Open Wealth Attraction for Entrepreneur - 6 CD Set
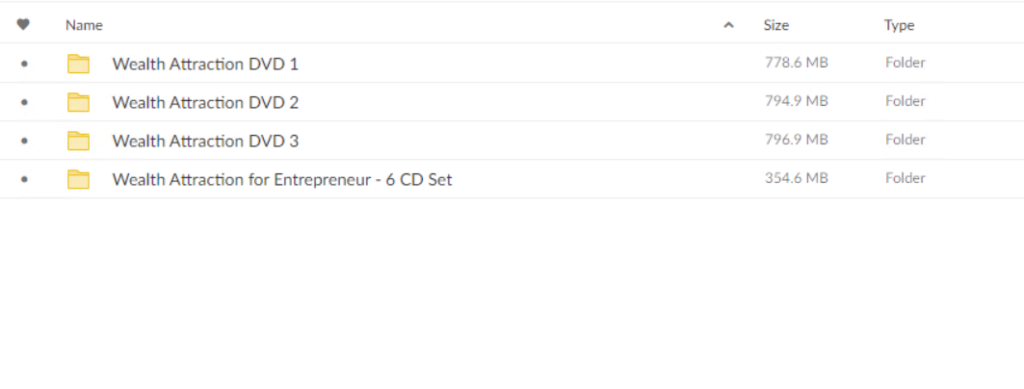 (282, 179)
